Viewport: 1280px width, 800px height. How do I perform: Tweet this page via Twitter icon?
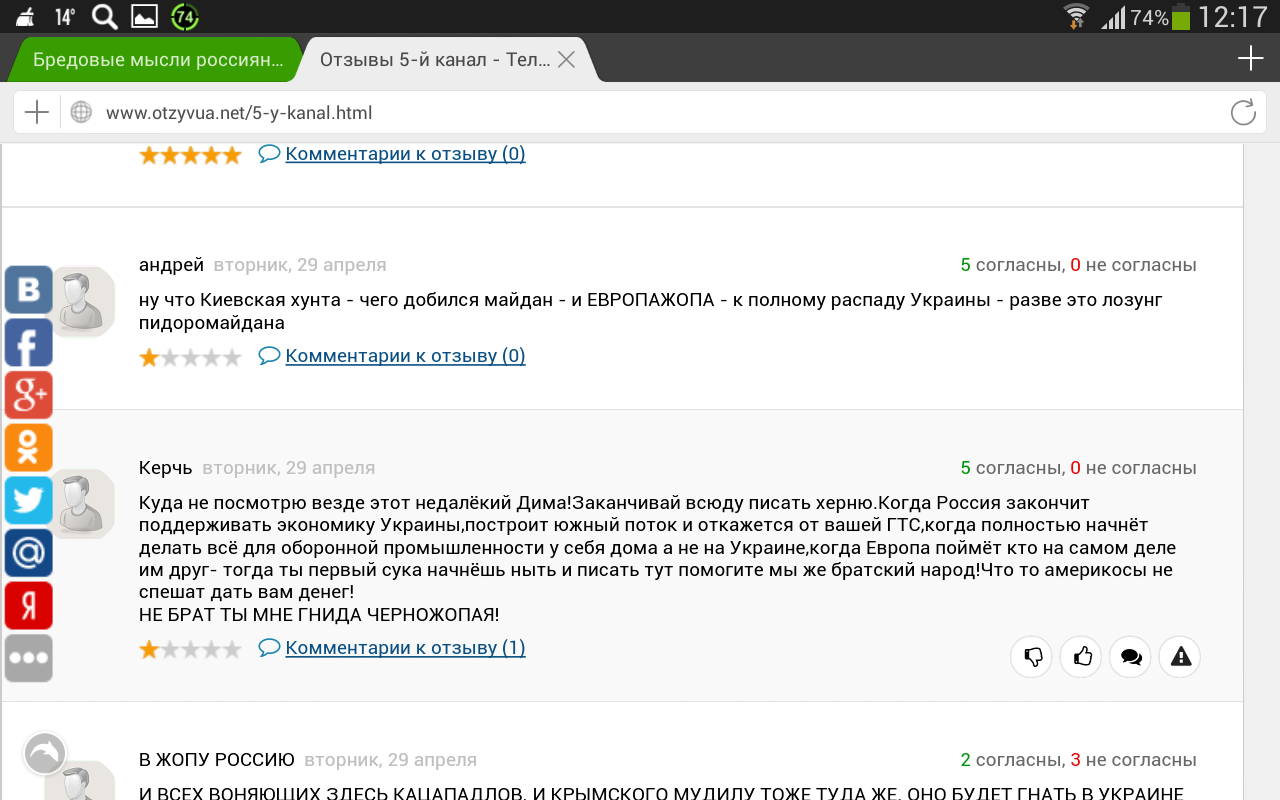(28, 500)
